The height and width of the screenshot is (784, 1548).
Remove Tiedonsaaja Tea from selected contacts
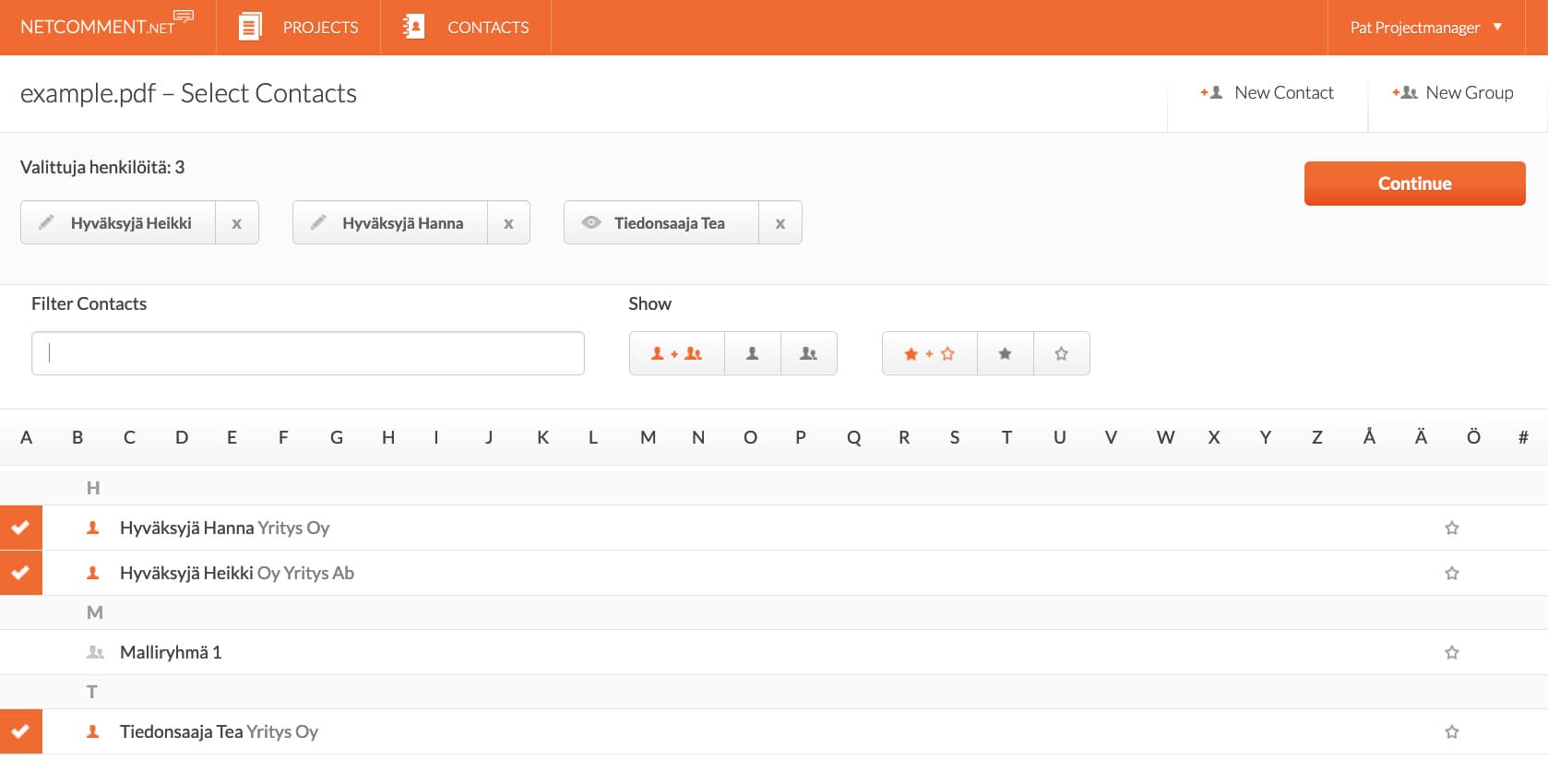point(780,223)
